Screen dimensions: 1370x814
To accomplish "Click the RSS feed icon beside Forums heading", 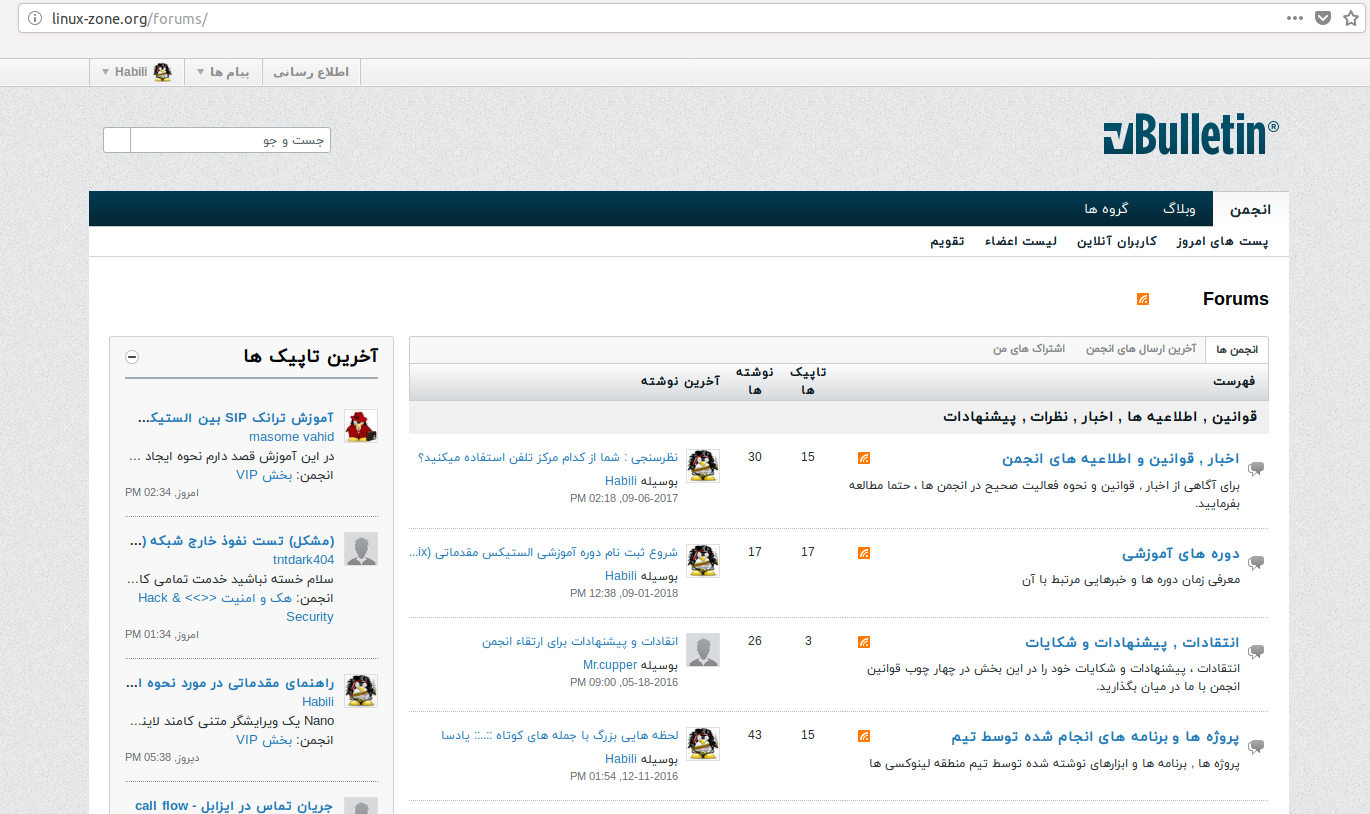I will tap(1143, 299).
